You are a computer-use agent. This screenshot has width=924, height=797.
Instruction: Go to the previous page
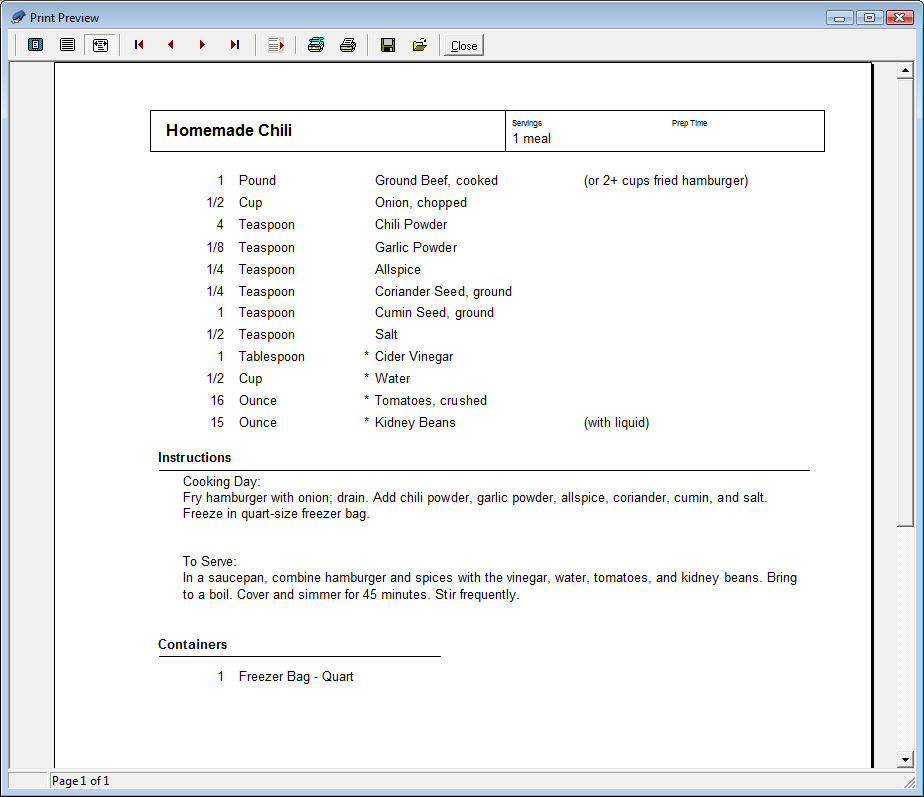coord(171,45)
